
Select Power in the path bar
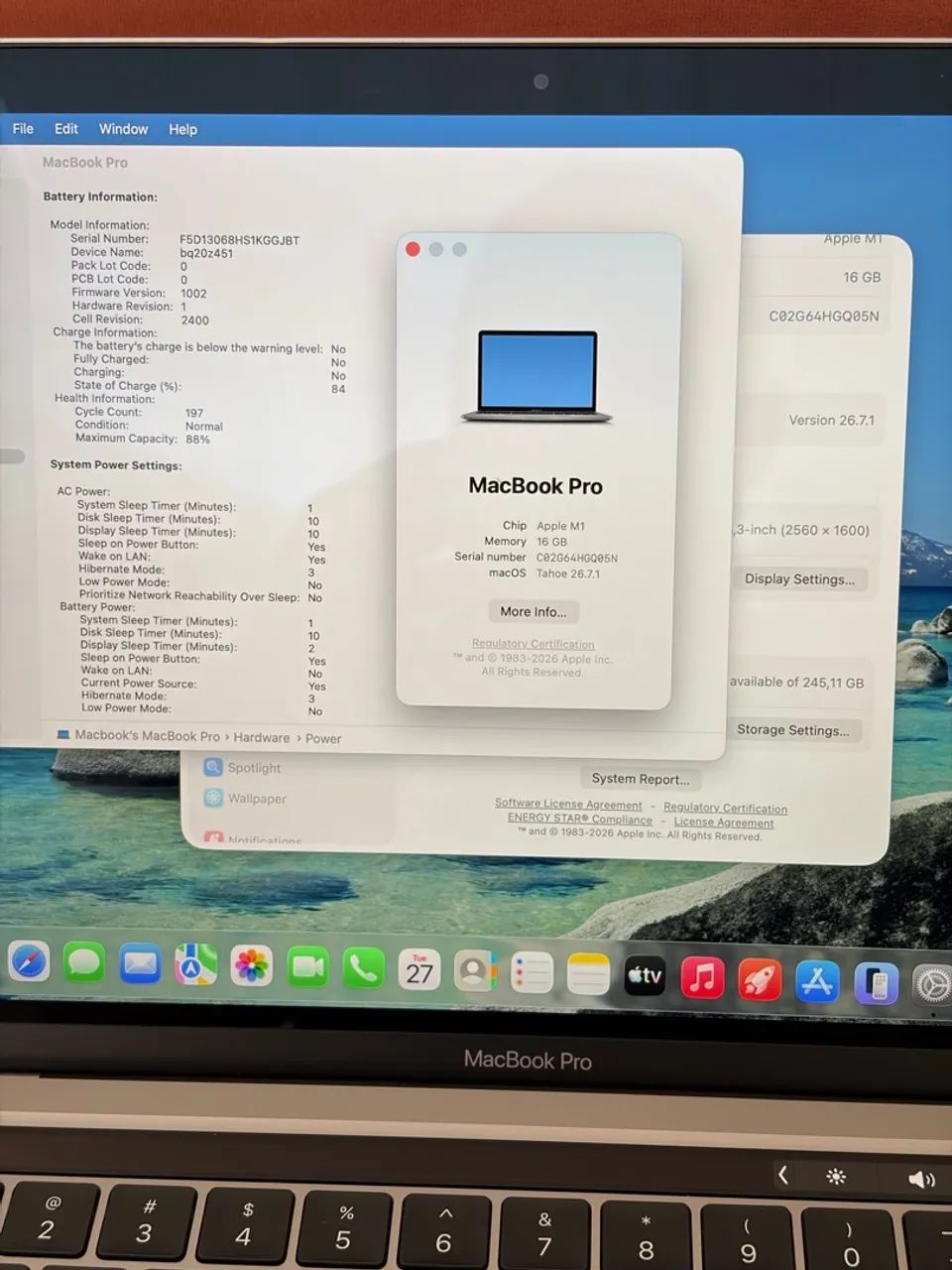pyautogui.click(x=323, y=738)
